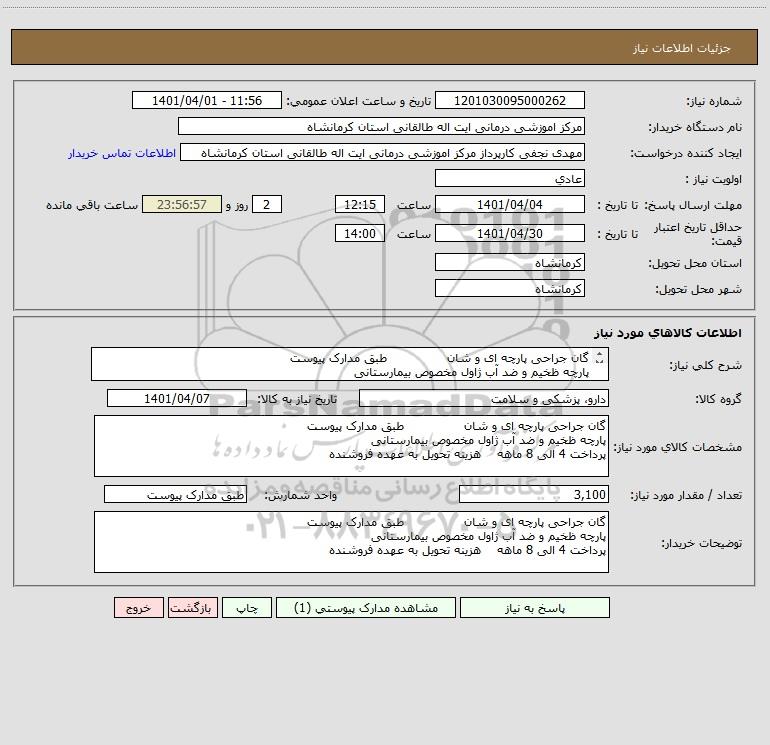Open مشاهده مدارک پیوستی (1) button
Screen dimensions: 770x745
pyautogui.click(x=366, y=608)
